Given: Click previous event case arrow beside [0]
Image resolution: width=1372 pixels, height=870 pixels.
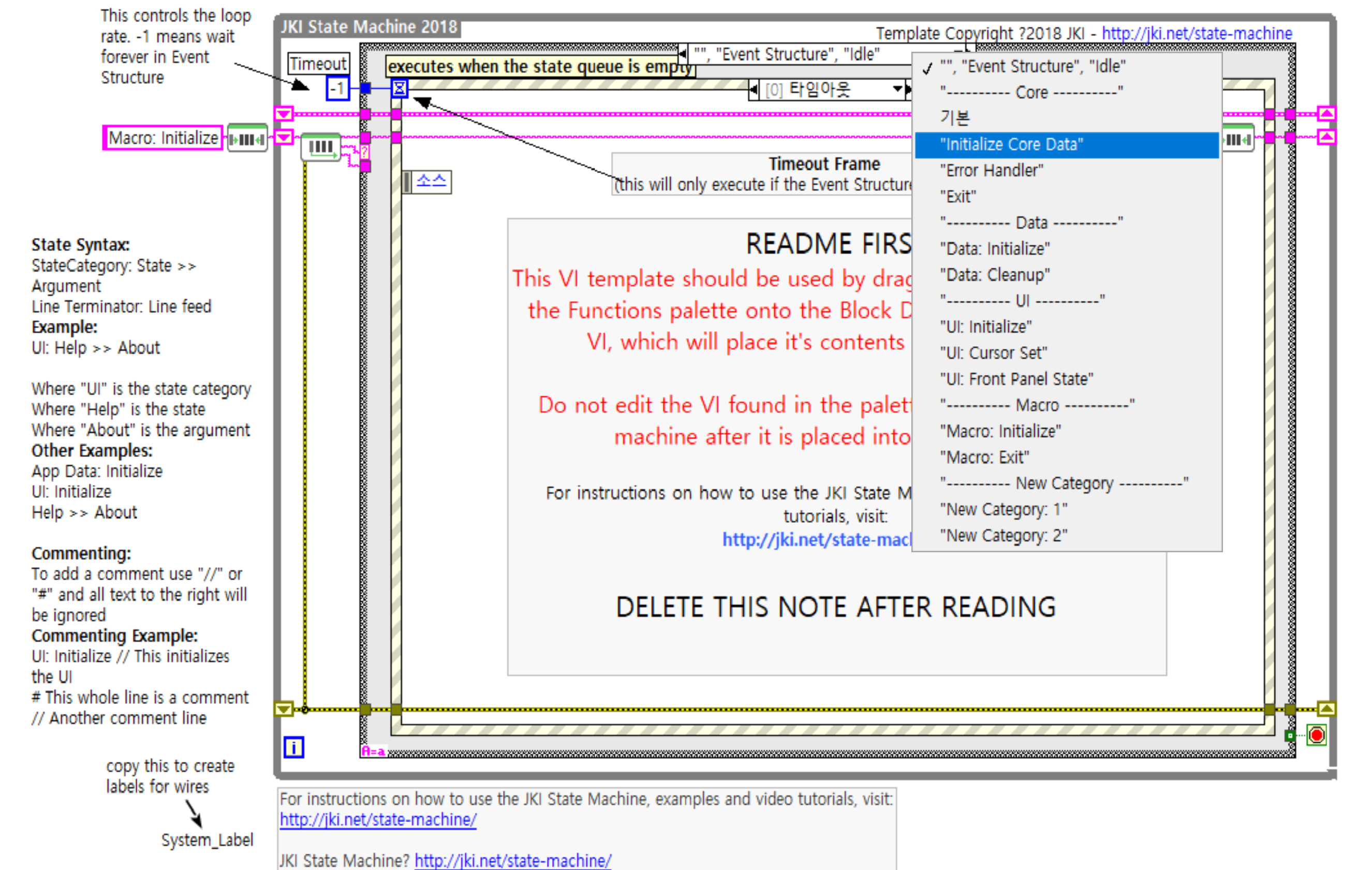Looking at the screenshot, I should [754, 90].
